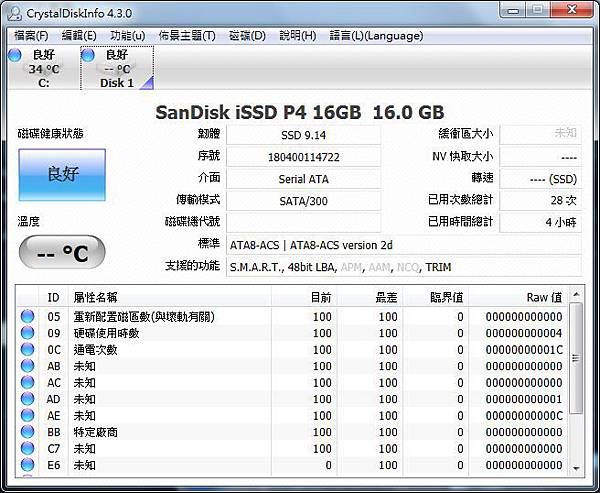Click the attribute list scrollbar thumb

[576, 358]
